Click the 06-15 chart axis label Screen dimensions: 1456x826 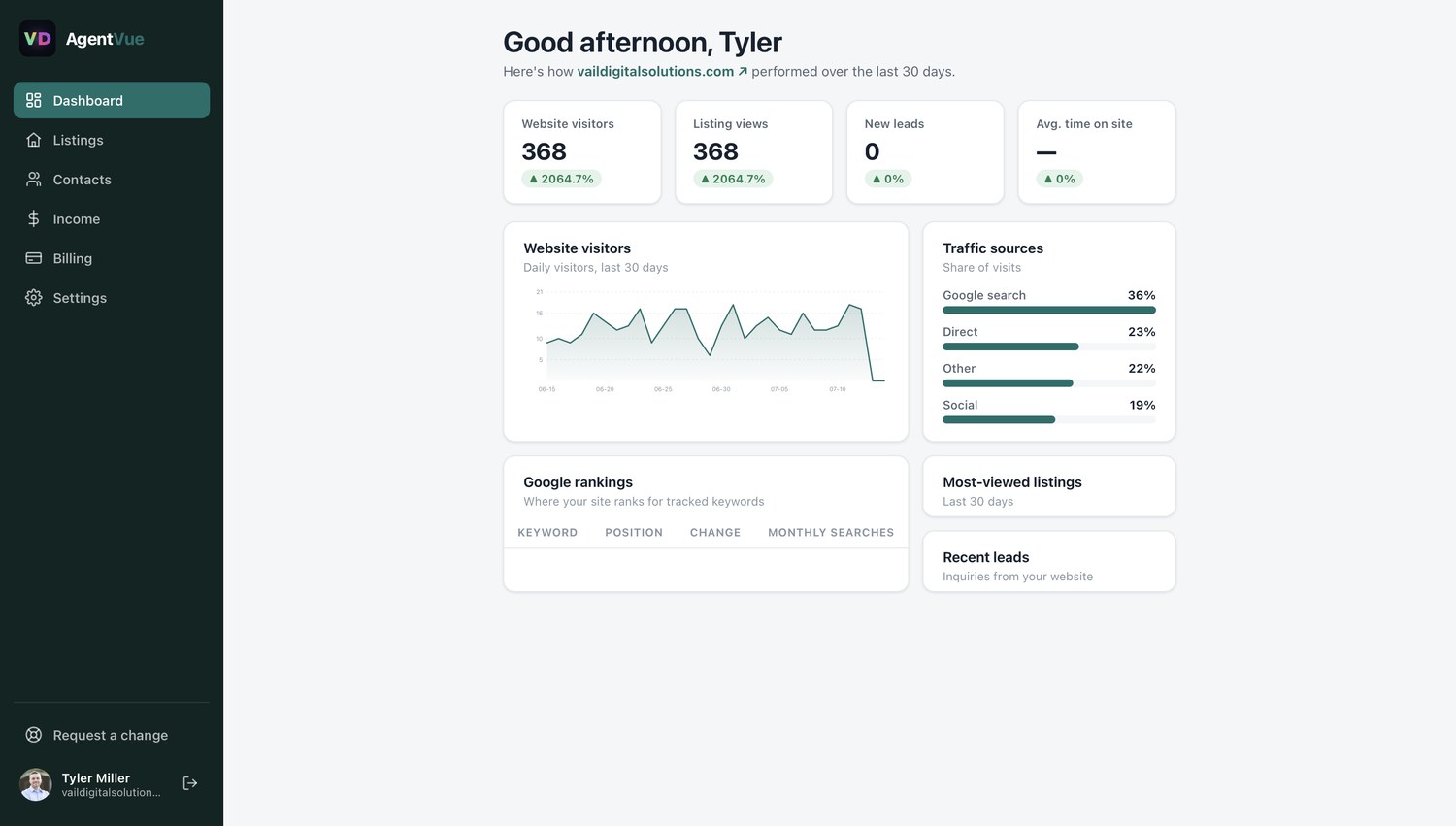tap(547, 389)
